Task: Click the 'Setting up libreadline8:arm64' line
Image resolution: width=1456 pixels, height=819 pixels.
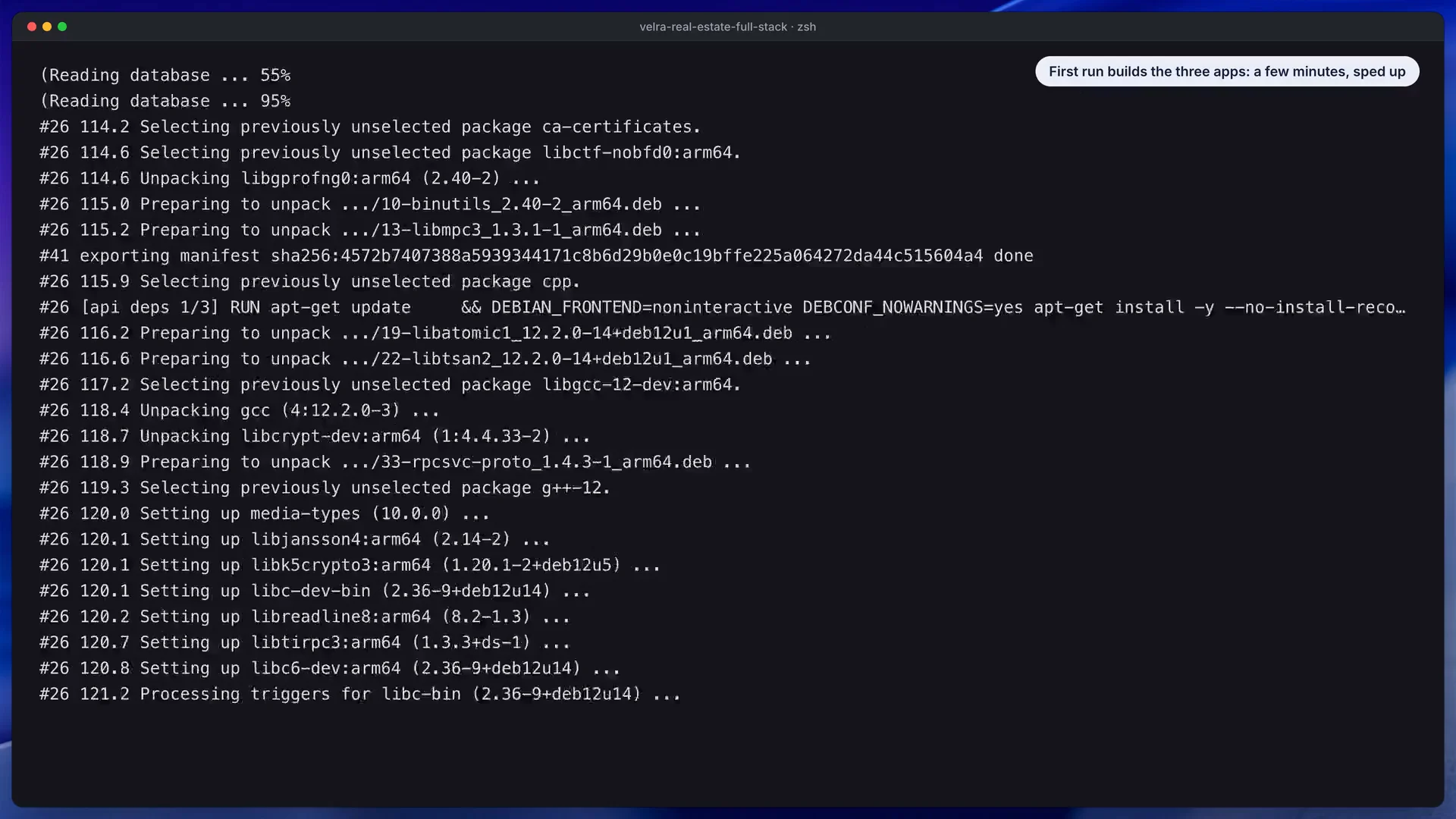Action: (305, 617)
